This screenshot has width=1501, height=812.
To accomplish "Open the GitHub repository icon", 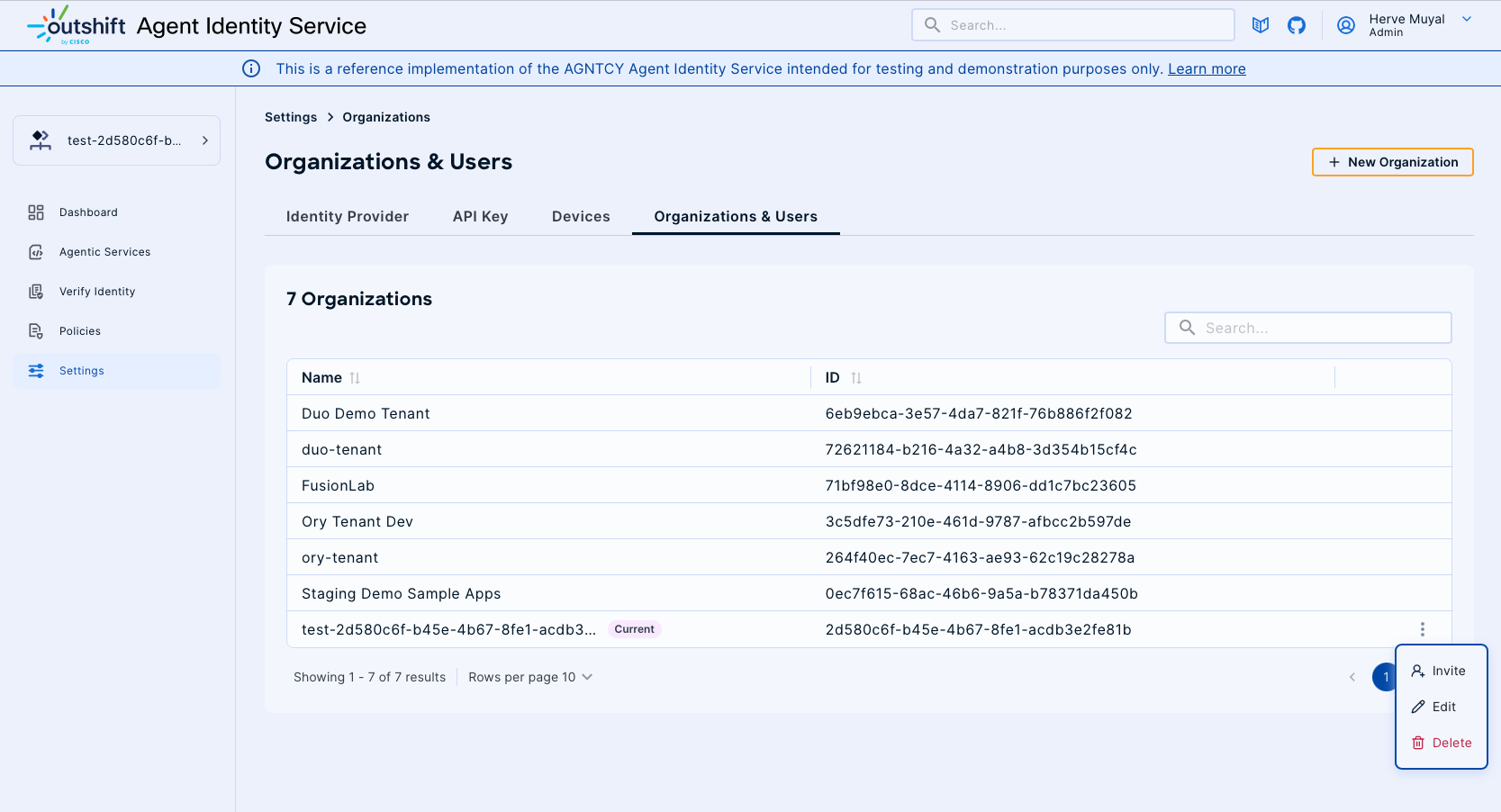I will pos(1297,25).
